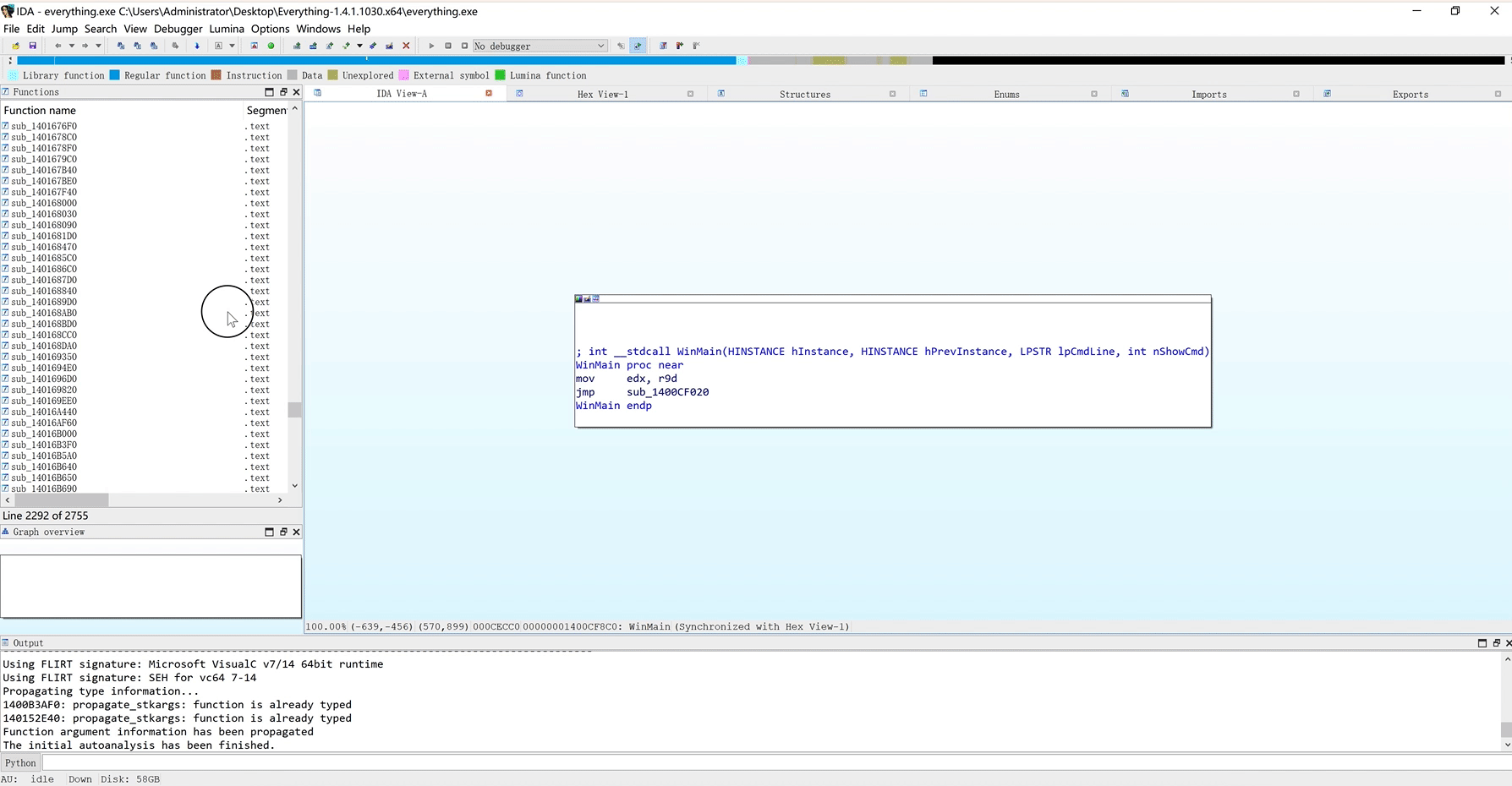Click the Save database floppy icon
This screenshot has width=1512, height=786.
click(33, 46)
